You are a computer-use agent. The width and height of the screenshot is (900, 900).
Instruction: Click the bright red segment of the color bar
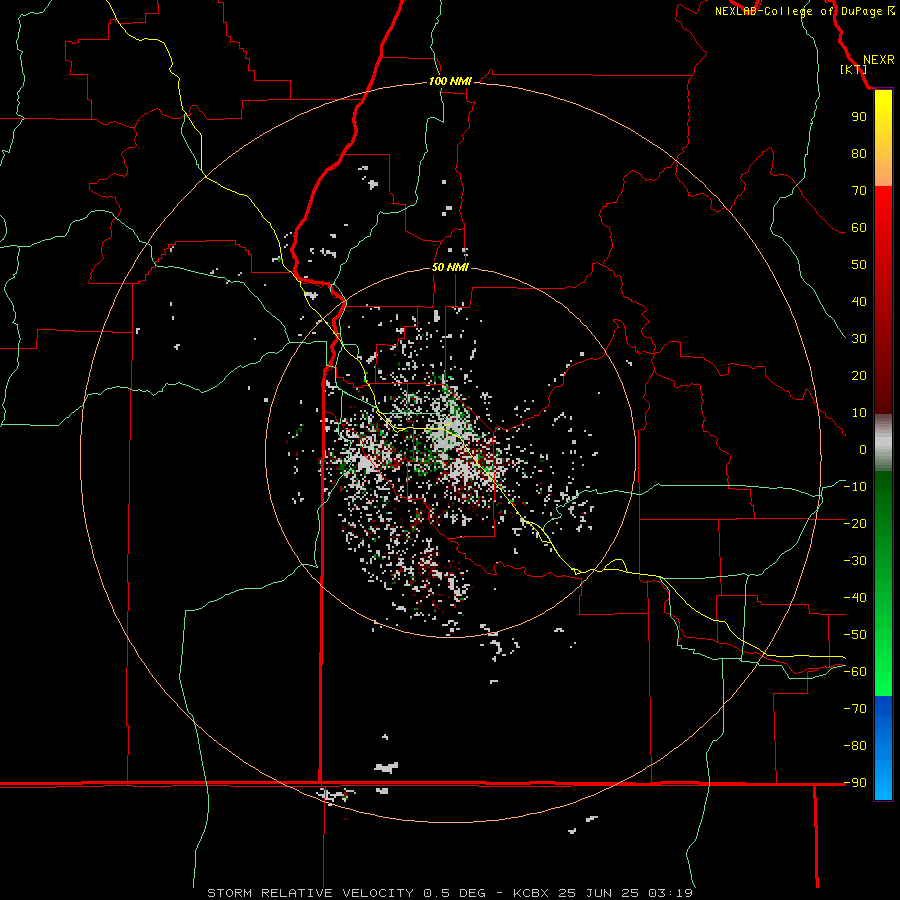[883, 218]
